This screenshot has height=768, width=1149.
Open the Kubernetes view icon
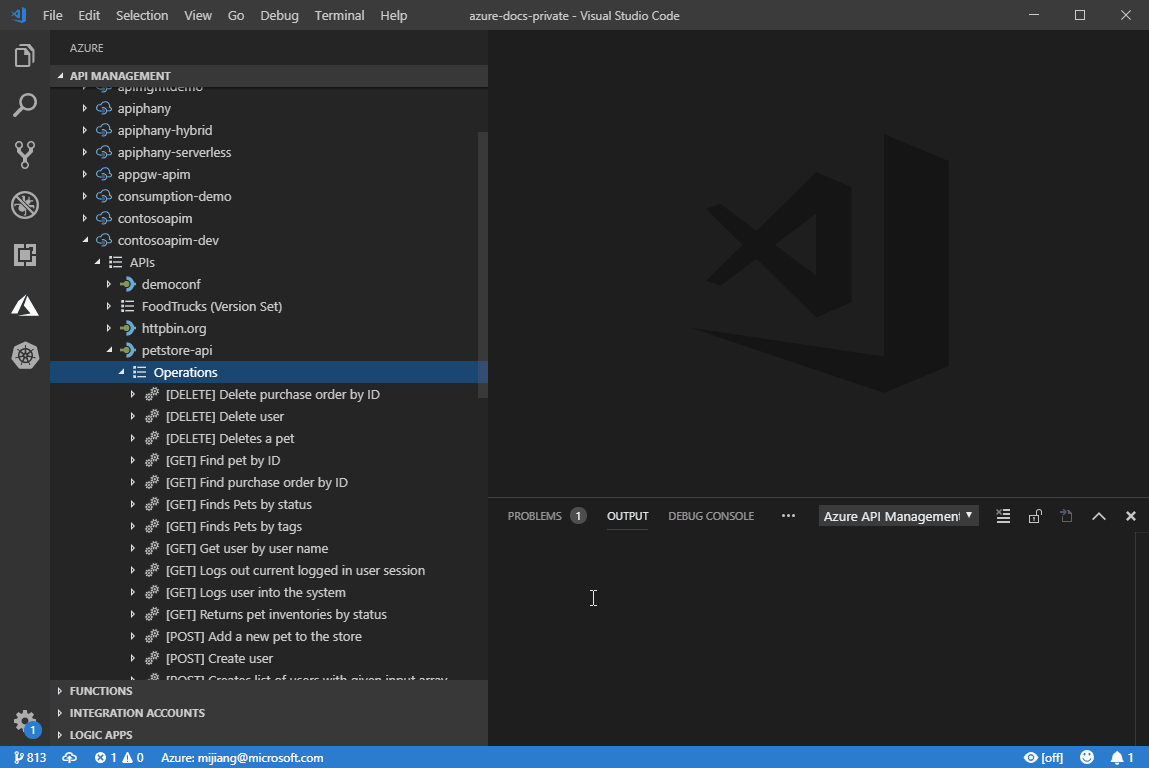[25, 355]
